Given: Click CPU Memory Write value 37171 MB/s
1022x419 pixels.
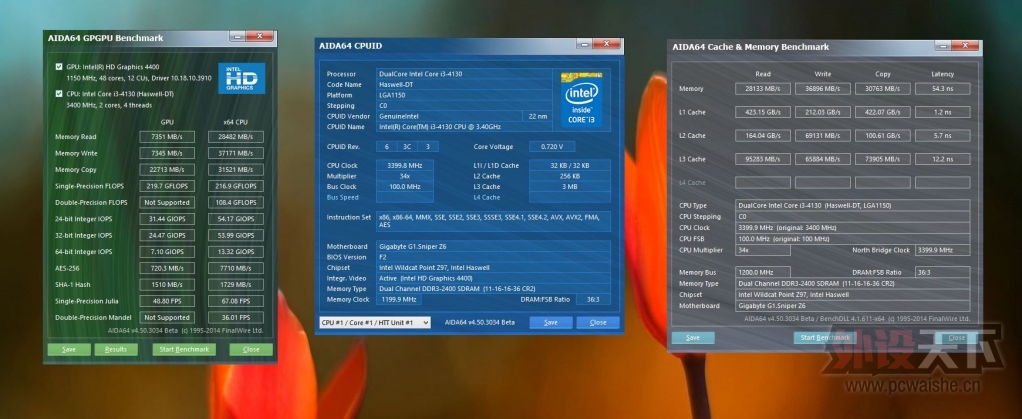Looking at the screenshot, I should pyautogui.click(x=236, y=153).
